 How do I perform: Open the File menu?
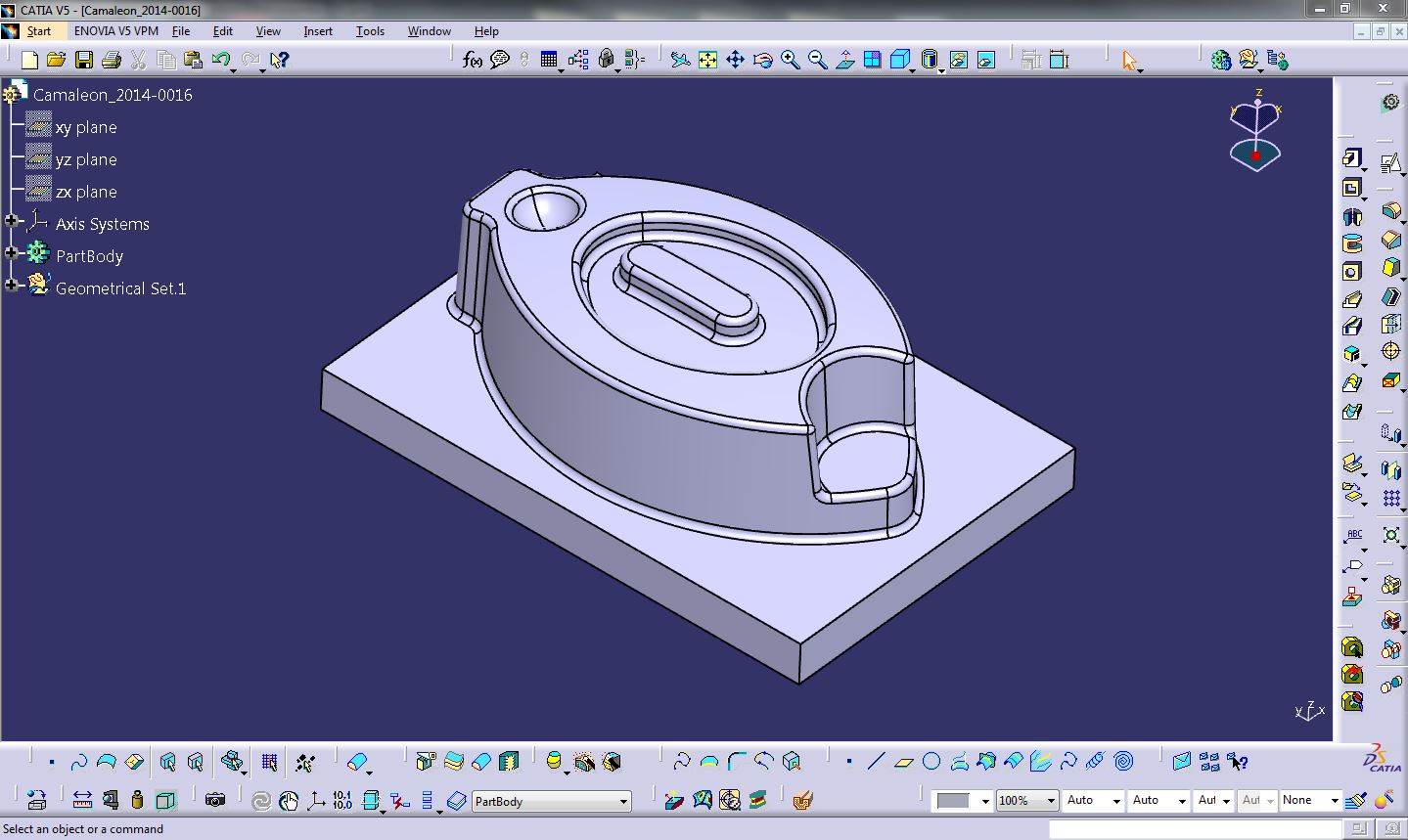click(x=181, y=31)
